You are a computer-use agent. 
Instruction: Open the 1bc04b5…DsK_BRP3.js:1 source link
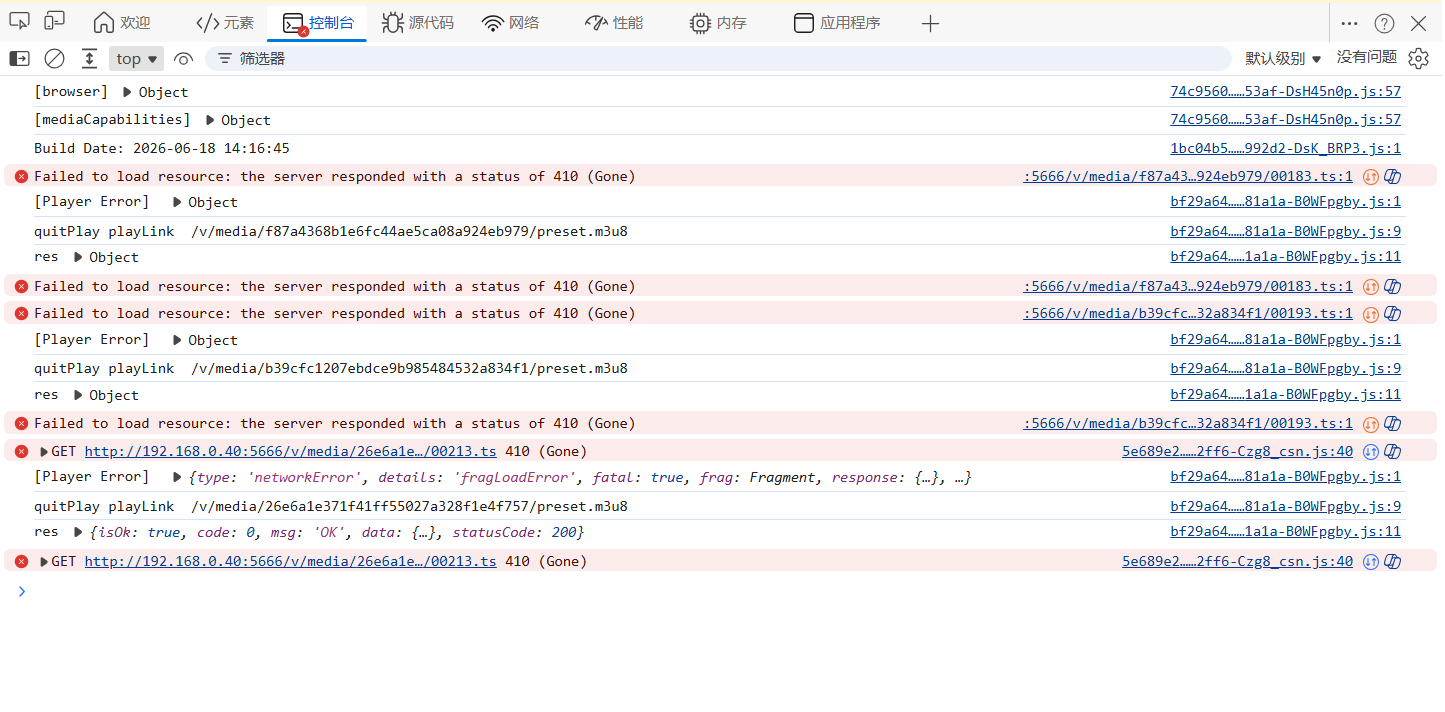pos(1285,148)
